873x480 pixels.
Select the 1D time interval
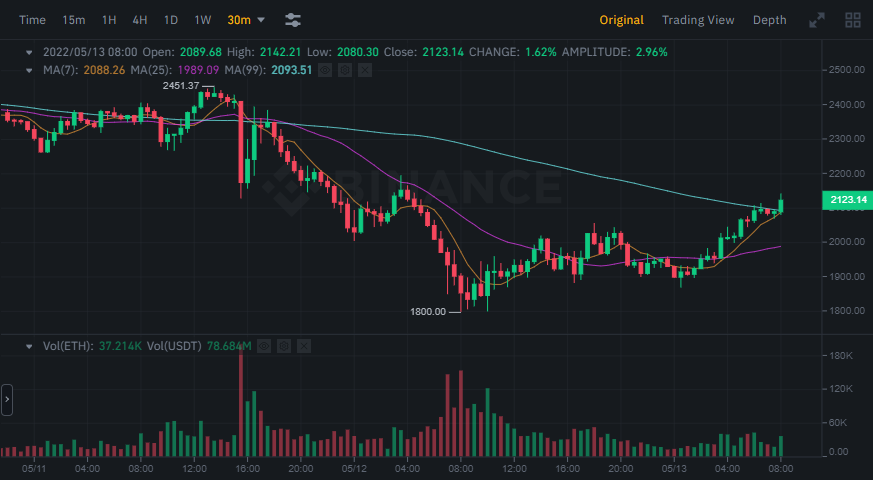coord(171,20)
